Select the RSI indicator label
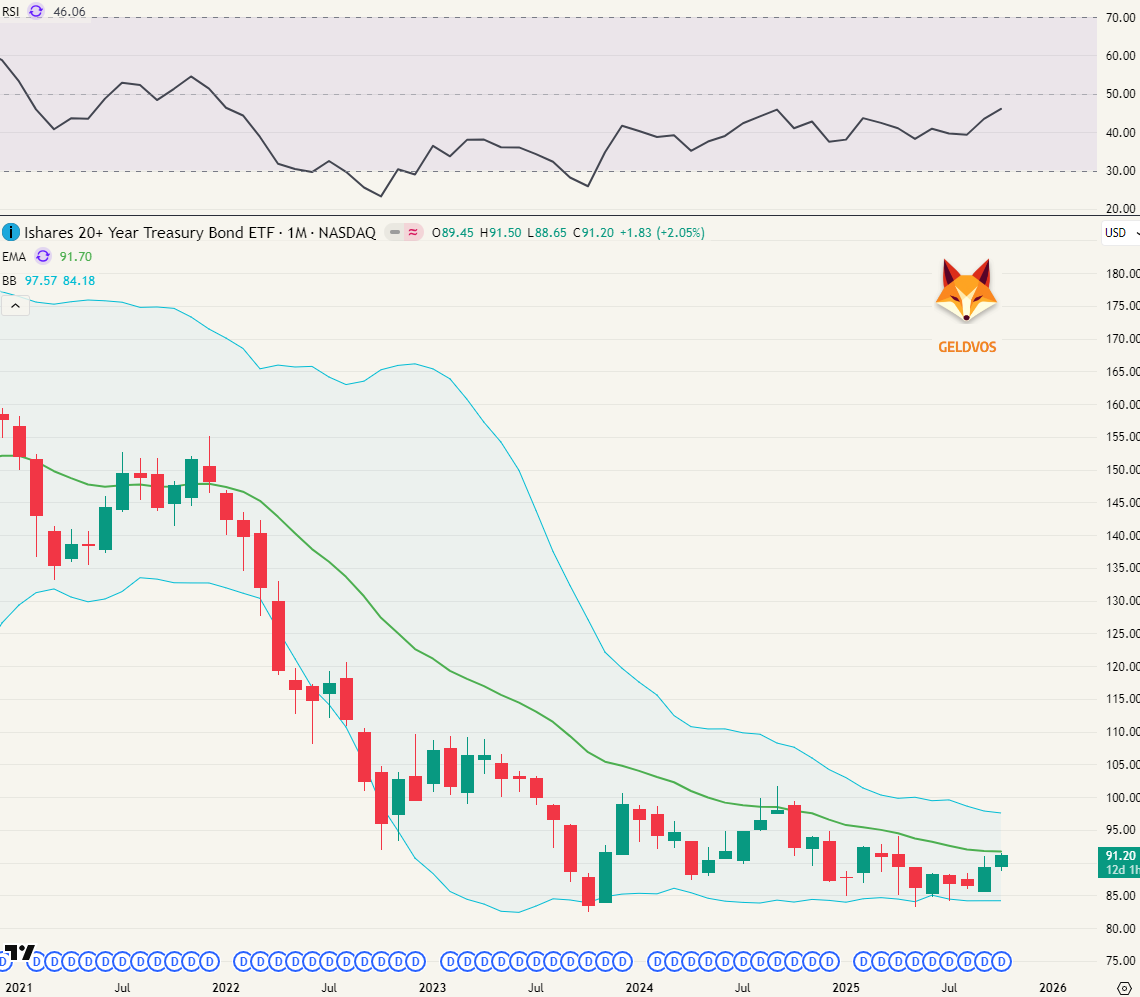The height and width of the screenshot is (997, 1140). pos(11,12)
